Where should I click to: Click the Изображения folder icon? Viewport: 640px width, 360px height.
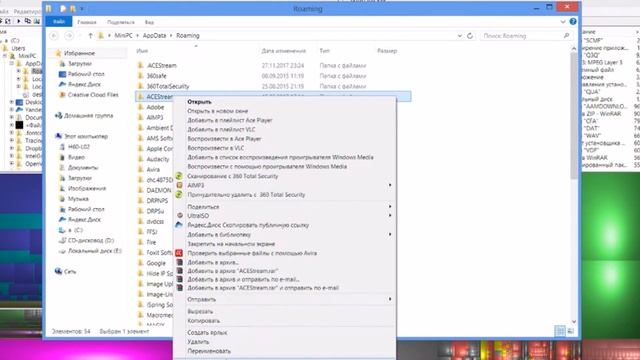[x=62, y=189]
